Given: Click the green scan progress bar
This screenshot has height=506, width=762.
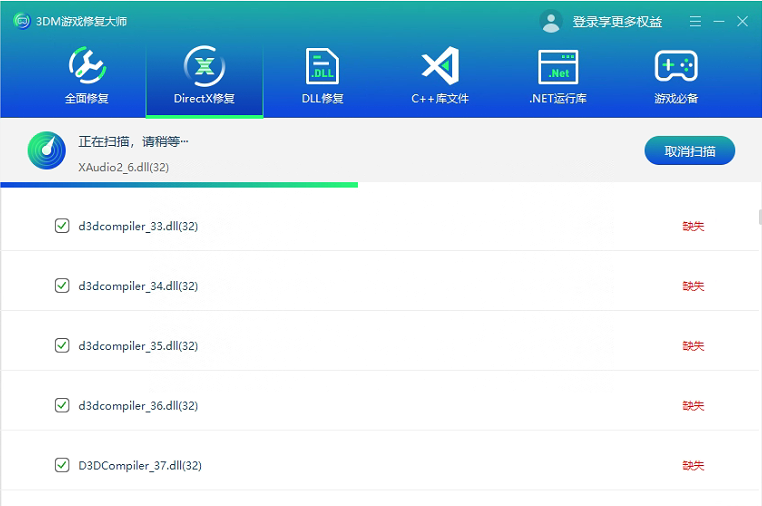Looking at the screenshot, I should tap(180, 185).
